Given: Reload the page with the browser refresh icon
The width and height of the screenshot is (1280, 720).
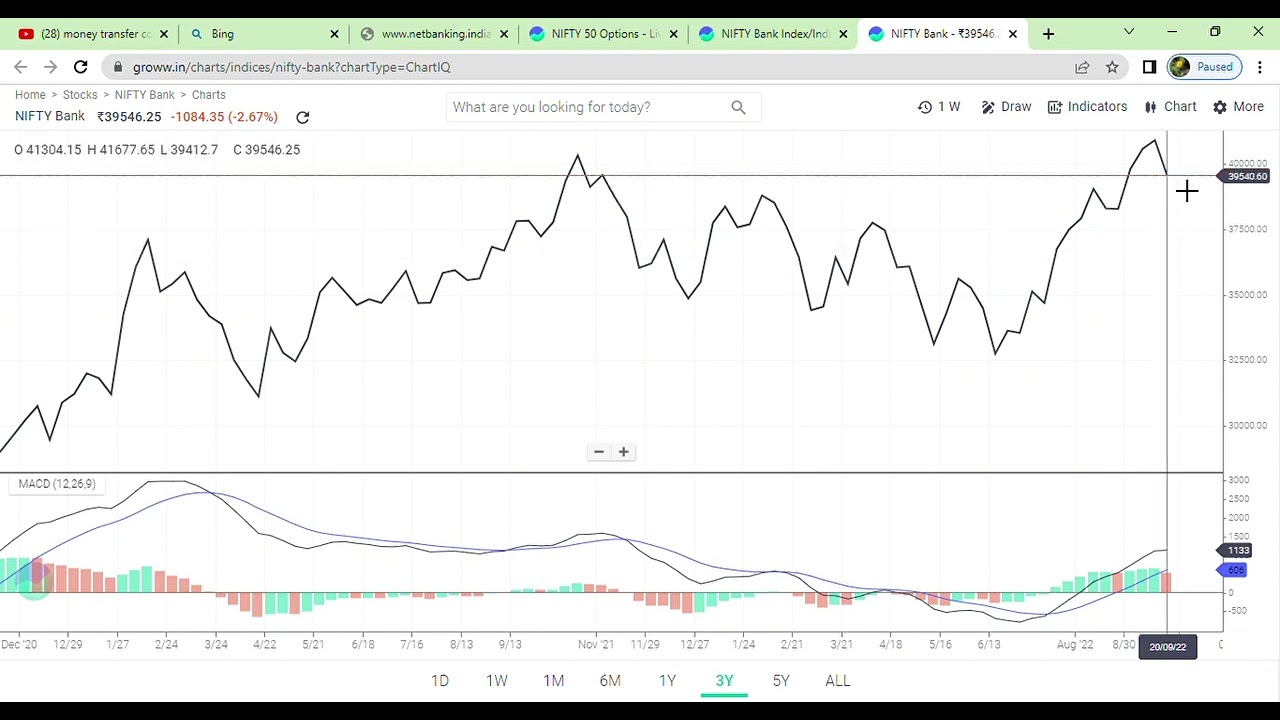Looking at the screenshot, I should coord(81,67).
